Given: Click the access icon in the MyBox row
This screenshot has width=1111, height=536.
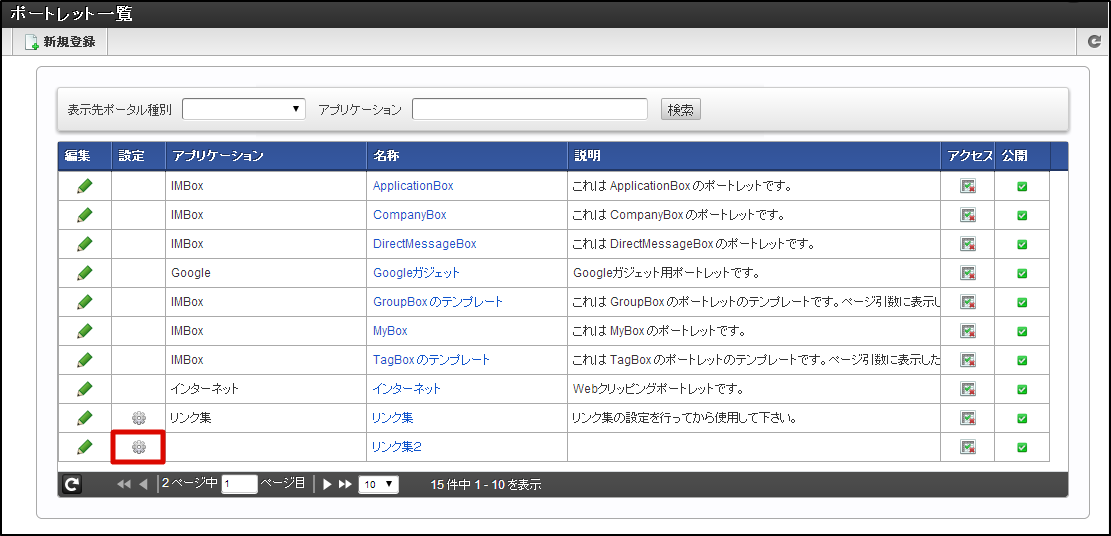Looking at the screenshot, I should (x=968, y=331).
